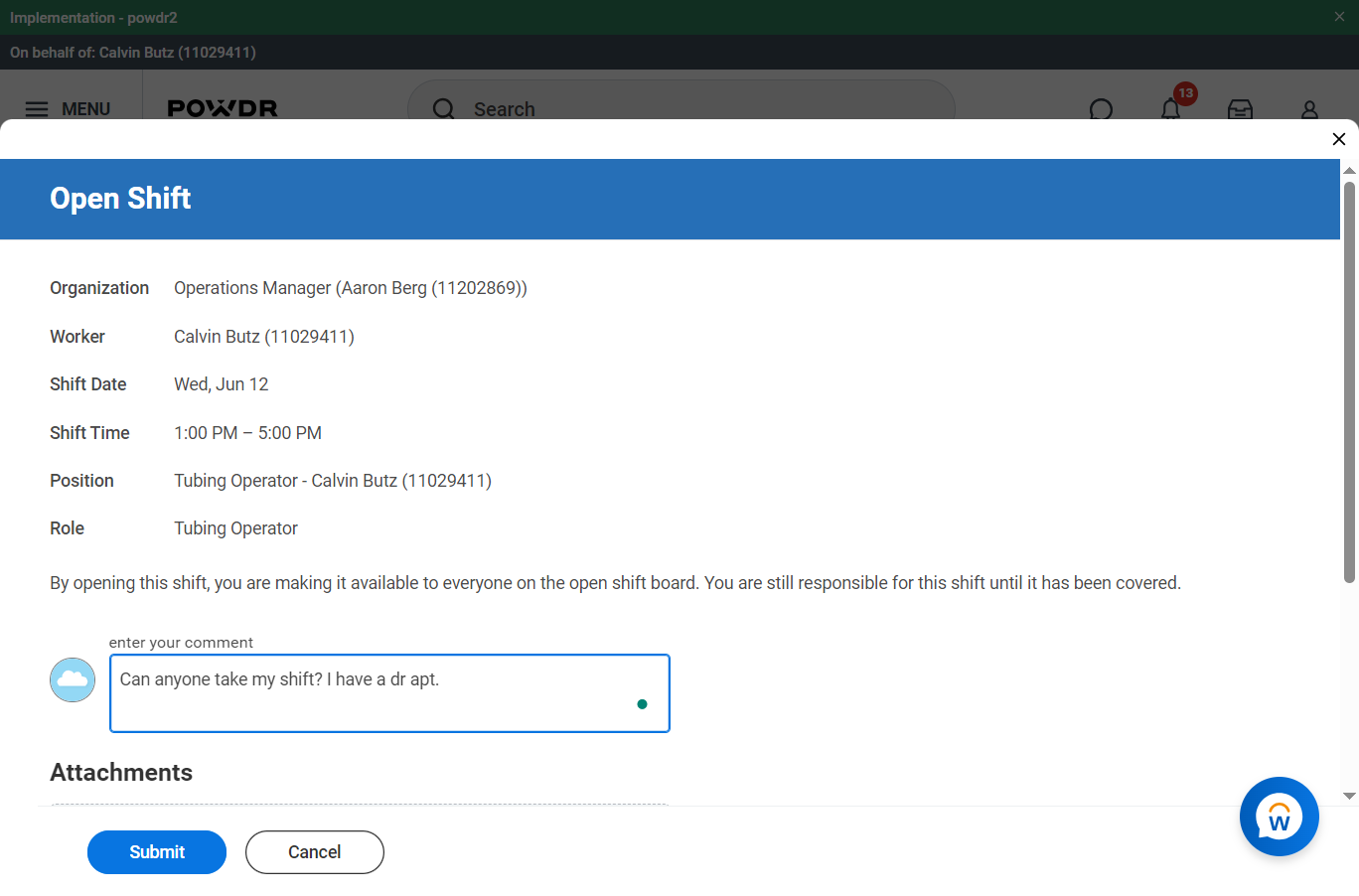The width and height of the screenshot is (1359, 896).
Task: Click Role value 'Tubing Operator'
Action: 236,528
